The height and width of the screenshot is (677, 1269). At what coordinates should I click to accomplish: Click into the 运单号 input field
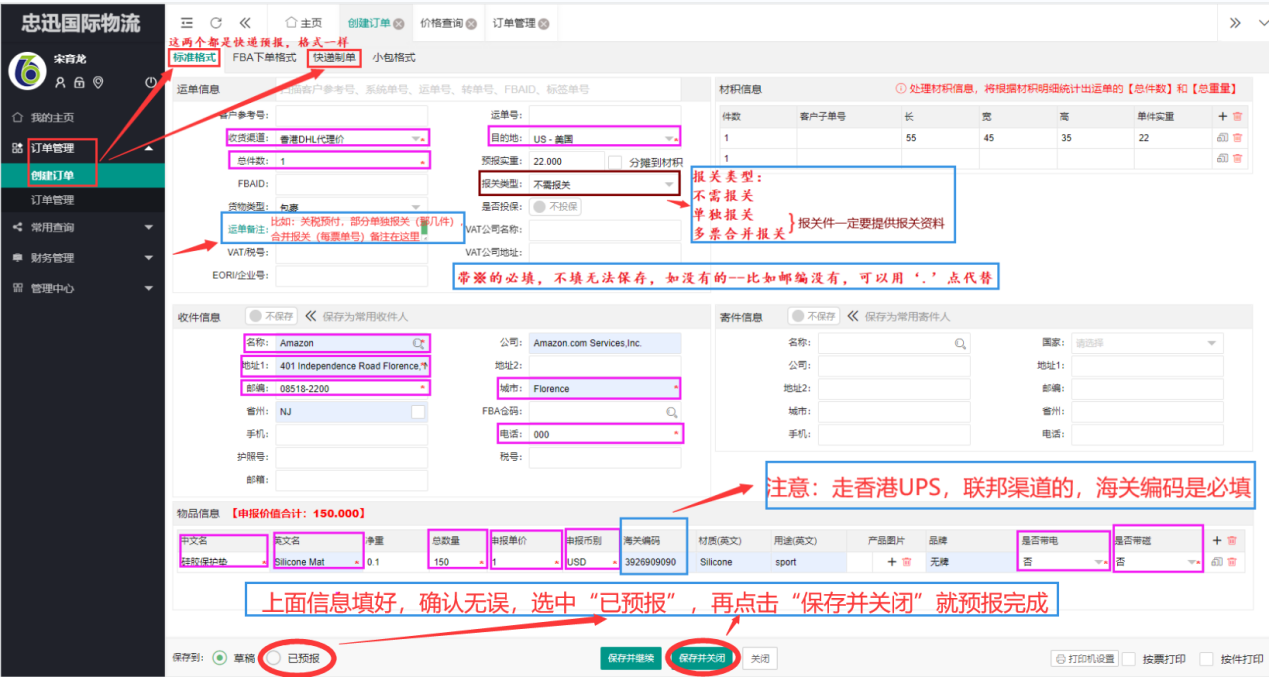tap(605, 115)
